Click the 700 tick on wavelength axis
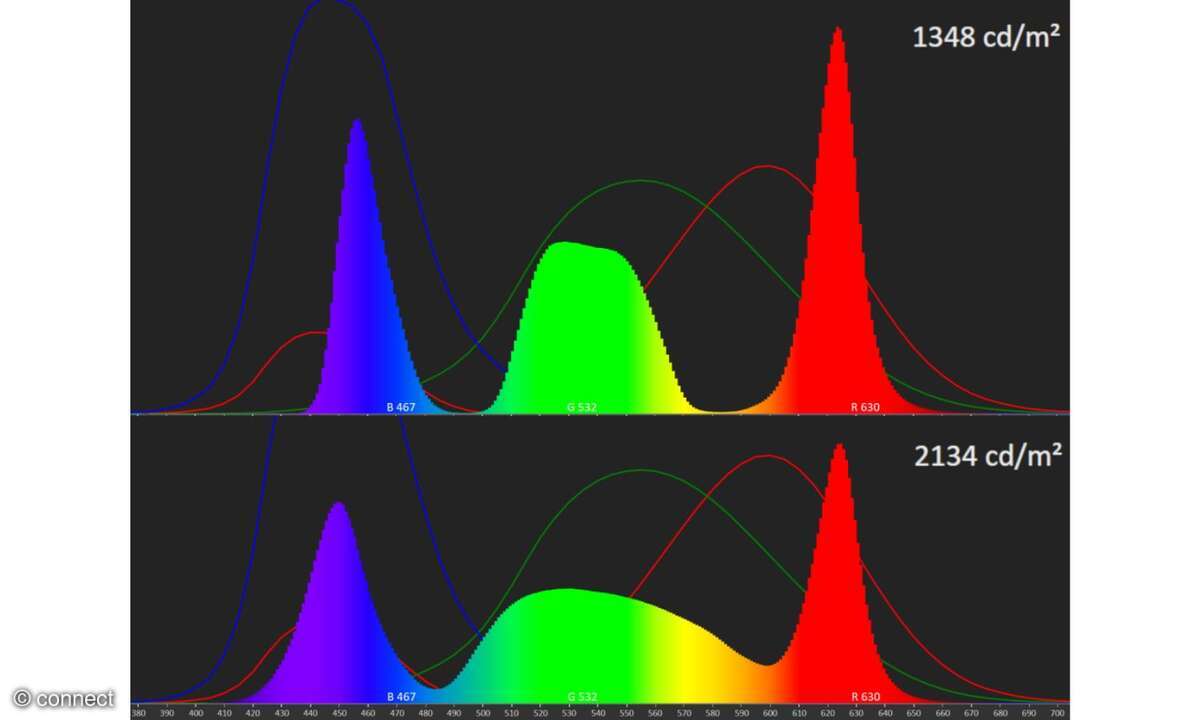This screenshot has height=720, width=1200. pos(1059,712)
